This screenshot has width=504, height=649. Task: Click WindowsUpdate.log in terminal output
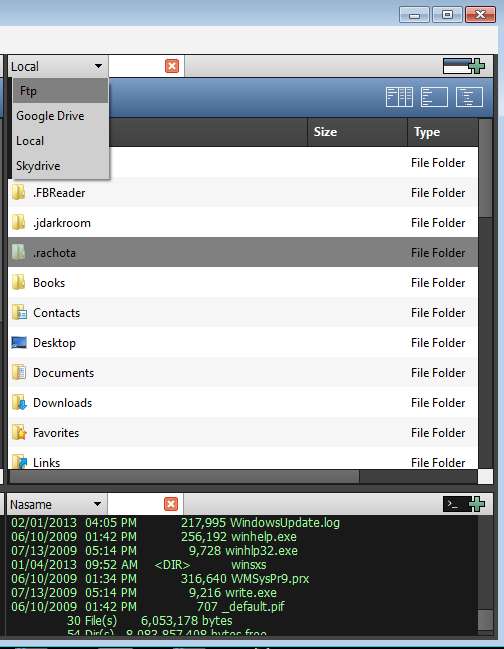point(285,522)
